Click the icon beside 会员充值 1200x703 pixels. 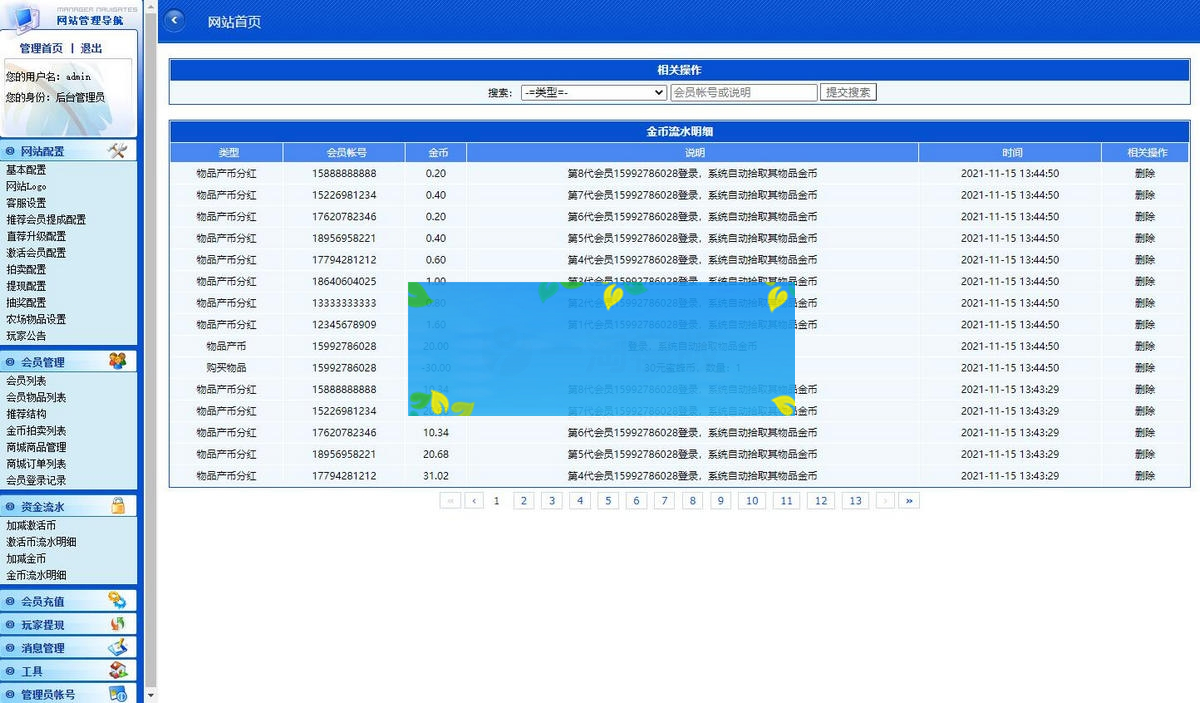[x=117, y=601]
